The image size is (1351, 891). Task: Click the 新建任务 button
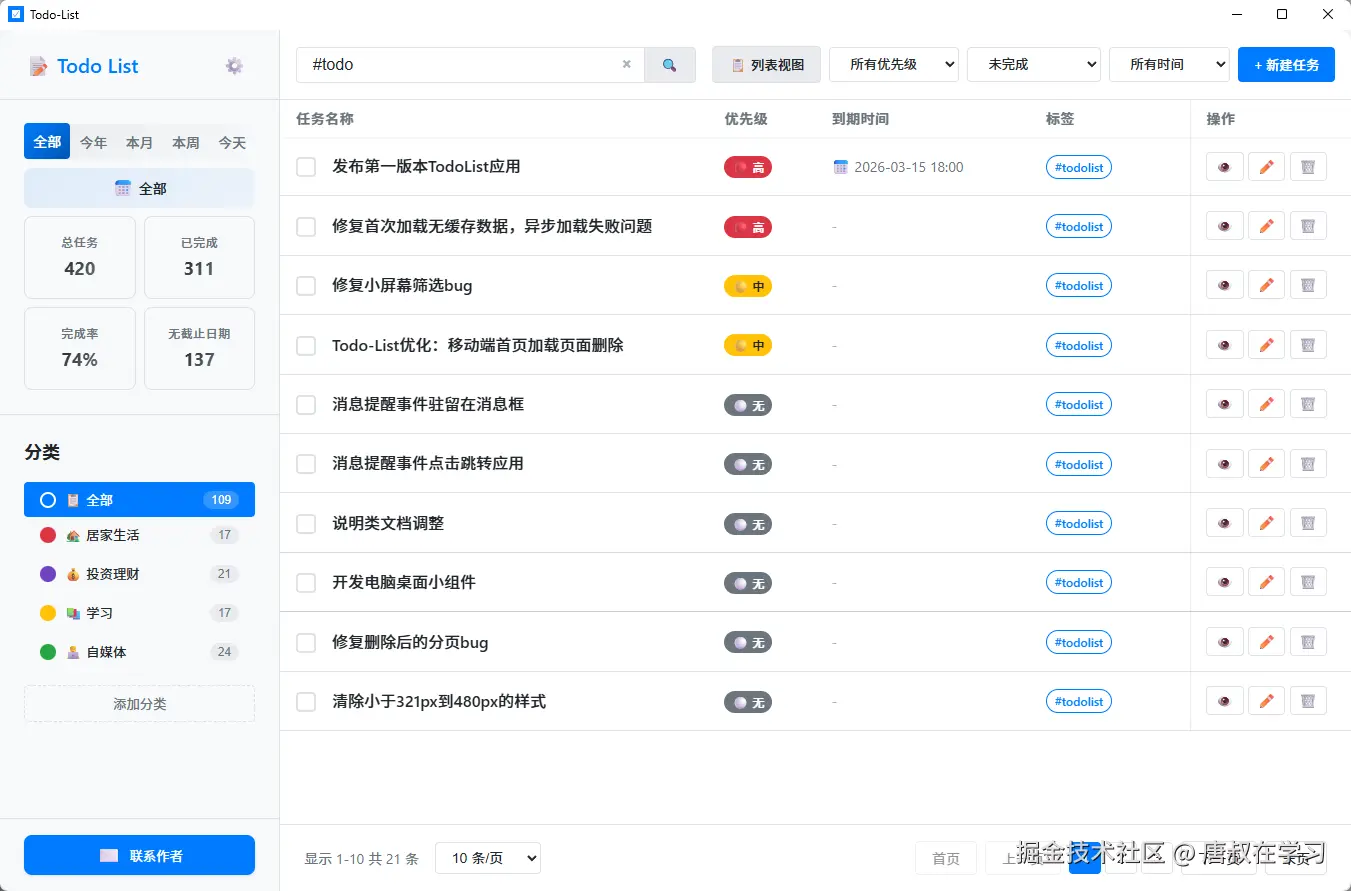(1286, 64)
